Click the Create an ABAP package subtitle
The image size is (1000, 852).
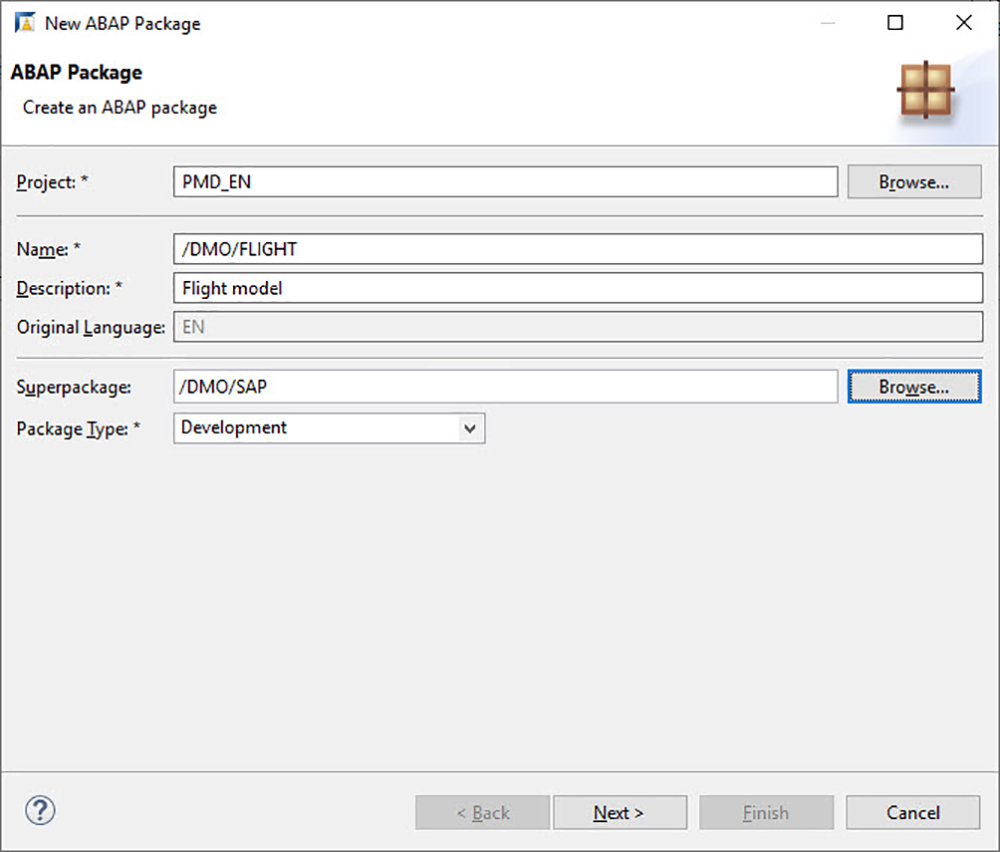(x=118, y=107)
